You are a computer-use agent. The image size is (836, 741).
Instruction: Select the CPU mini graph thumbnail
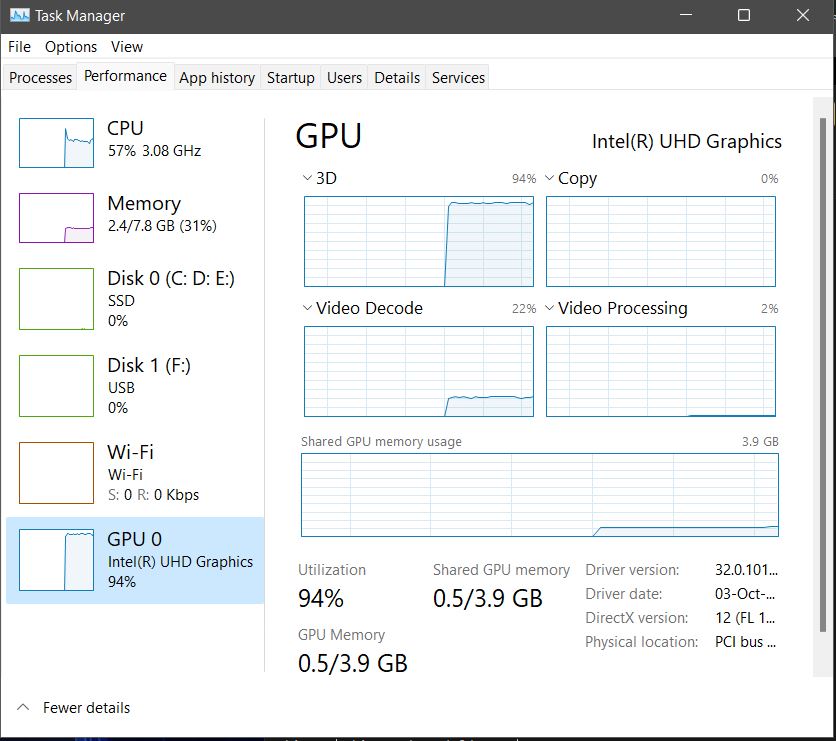pos(56,142)
